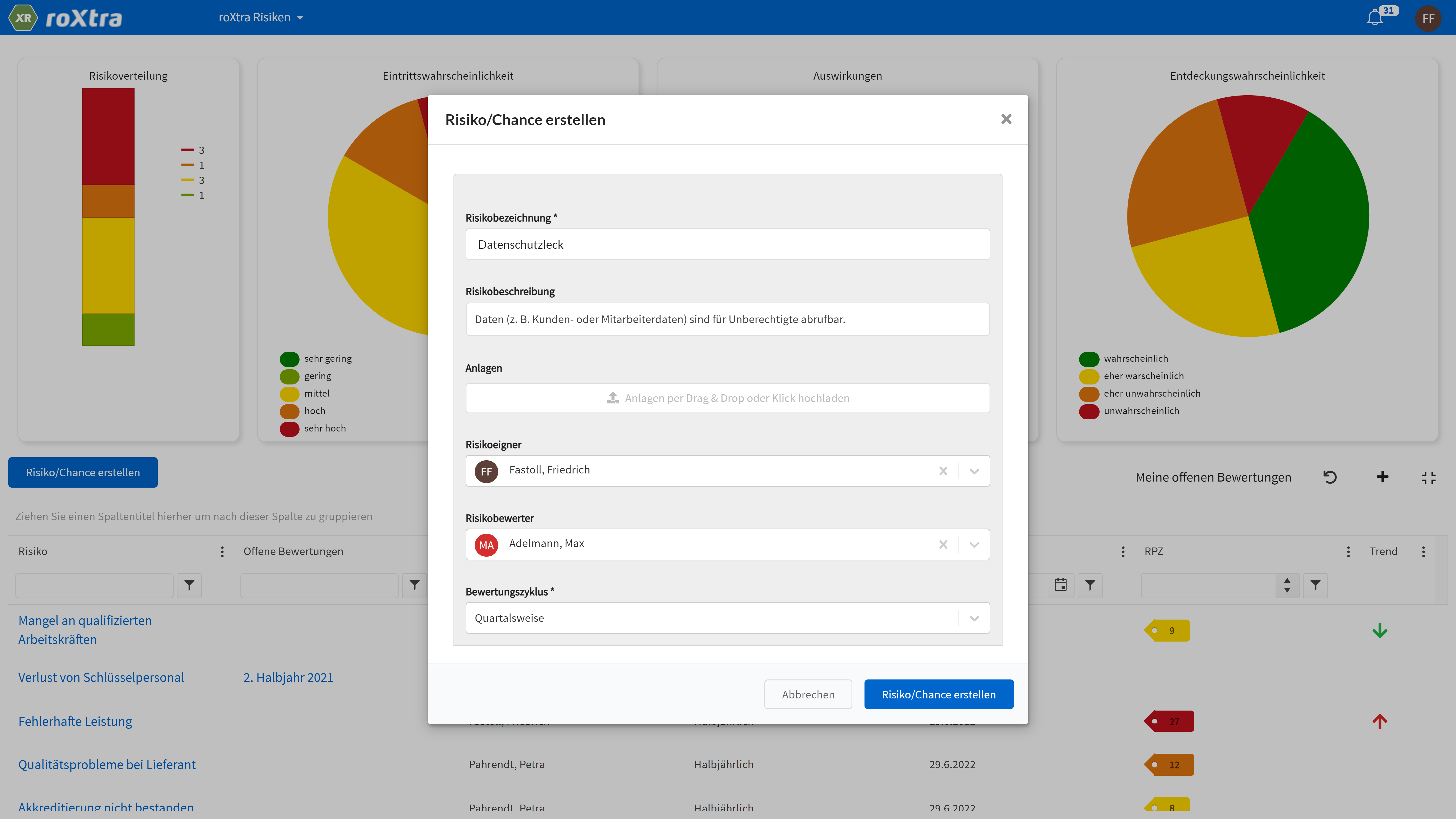Open the notifications bell icon
This screenshot has width=1456, height=819.
pyautogui.click(x=1375, y=17)
